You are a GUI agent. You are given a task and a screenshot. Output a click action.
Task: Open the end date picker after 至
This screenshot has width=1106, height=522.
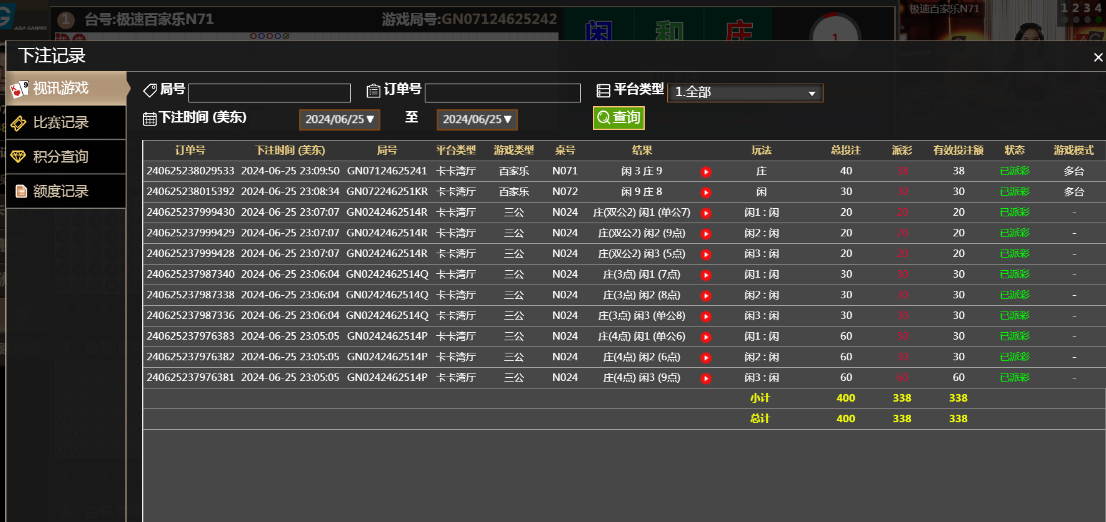click(477, 120)
